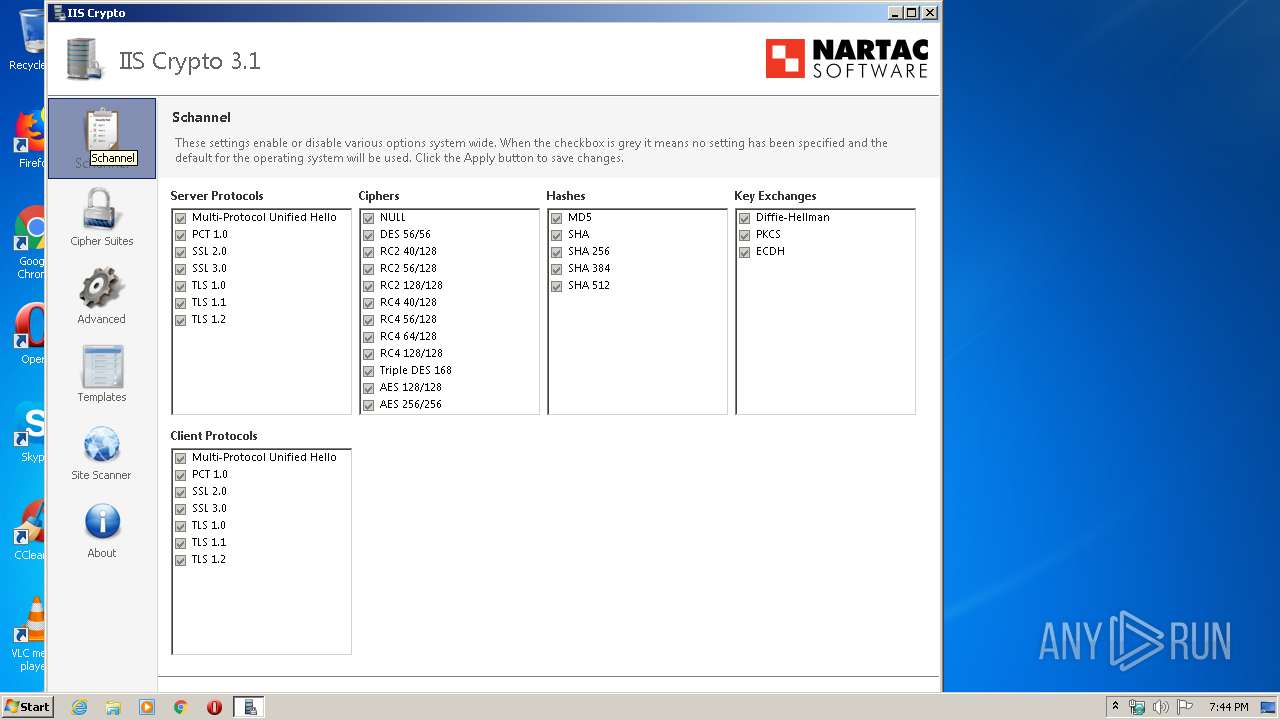The image size is (1280, 720).
Task: Open the Site Scanner globe icon
Action: pos(101,445)
